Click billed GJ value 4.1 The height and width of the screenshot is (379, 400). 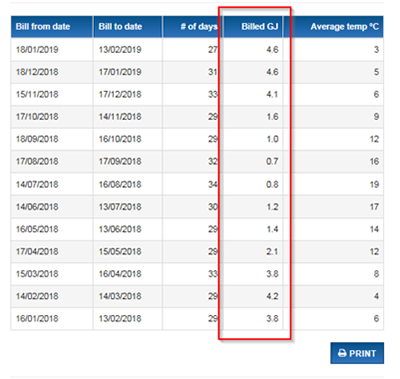click(x=272, y=94)
